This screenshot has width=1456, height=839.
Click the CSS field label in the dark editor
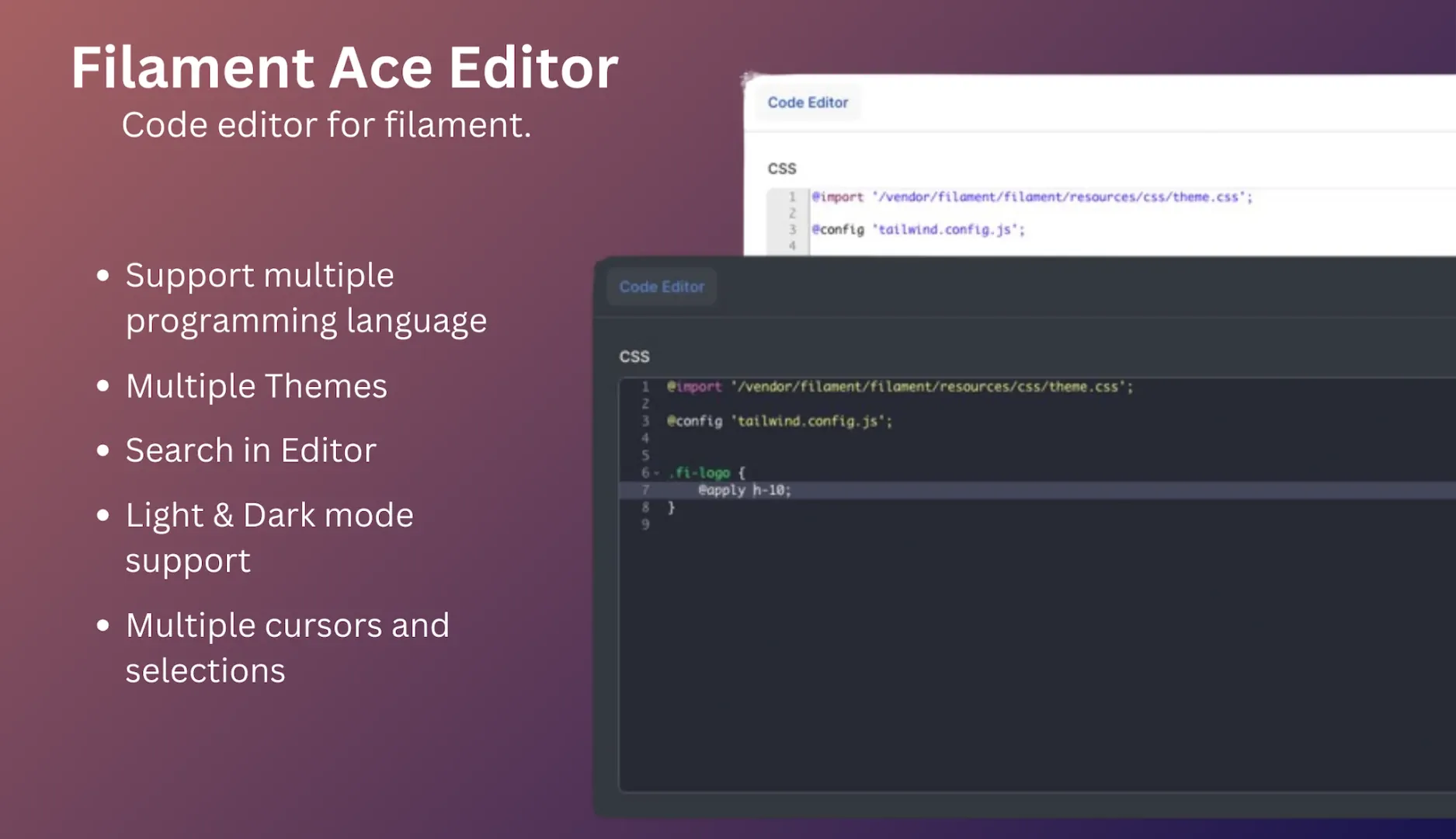[634, 357]
